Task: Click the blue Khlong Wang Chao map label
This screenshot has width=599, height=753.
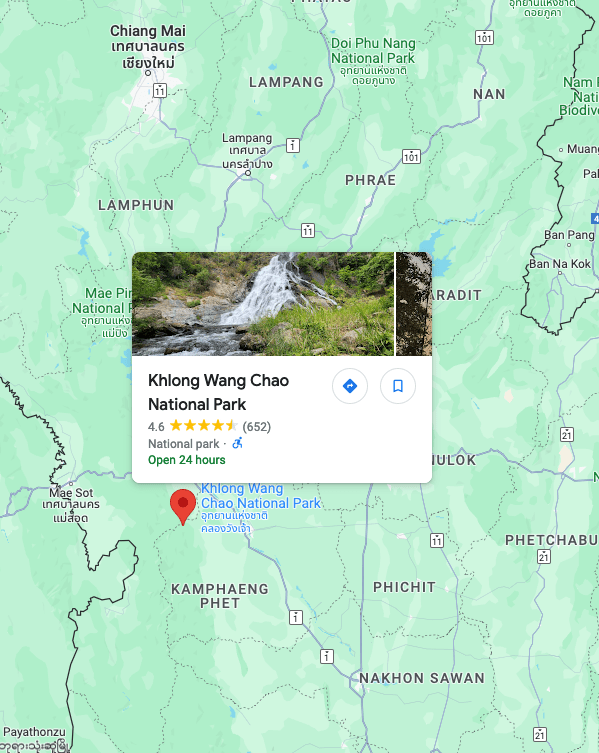Action: click(260, 496)
